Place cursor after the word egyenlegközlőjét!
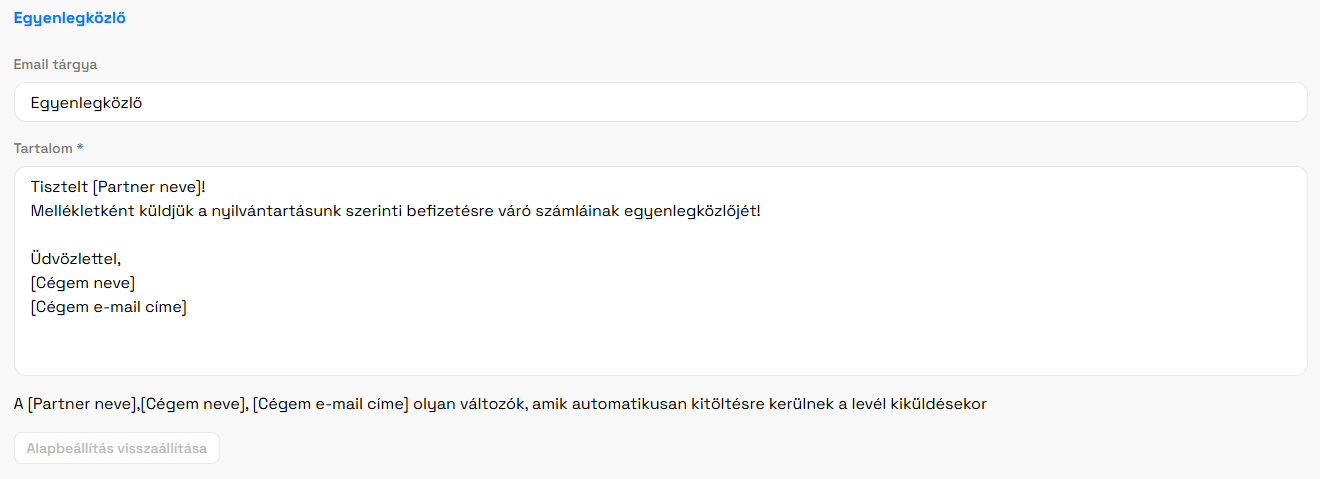Viewport: 1320px width, 479px height. click(x=761, y=211)
